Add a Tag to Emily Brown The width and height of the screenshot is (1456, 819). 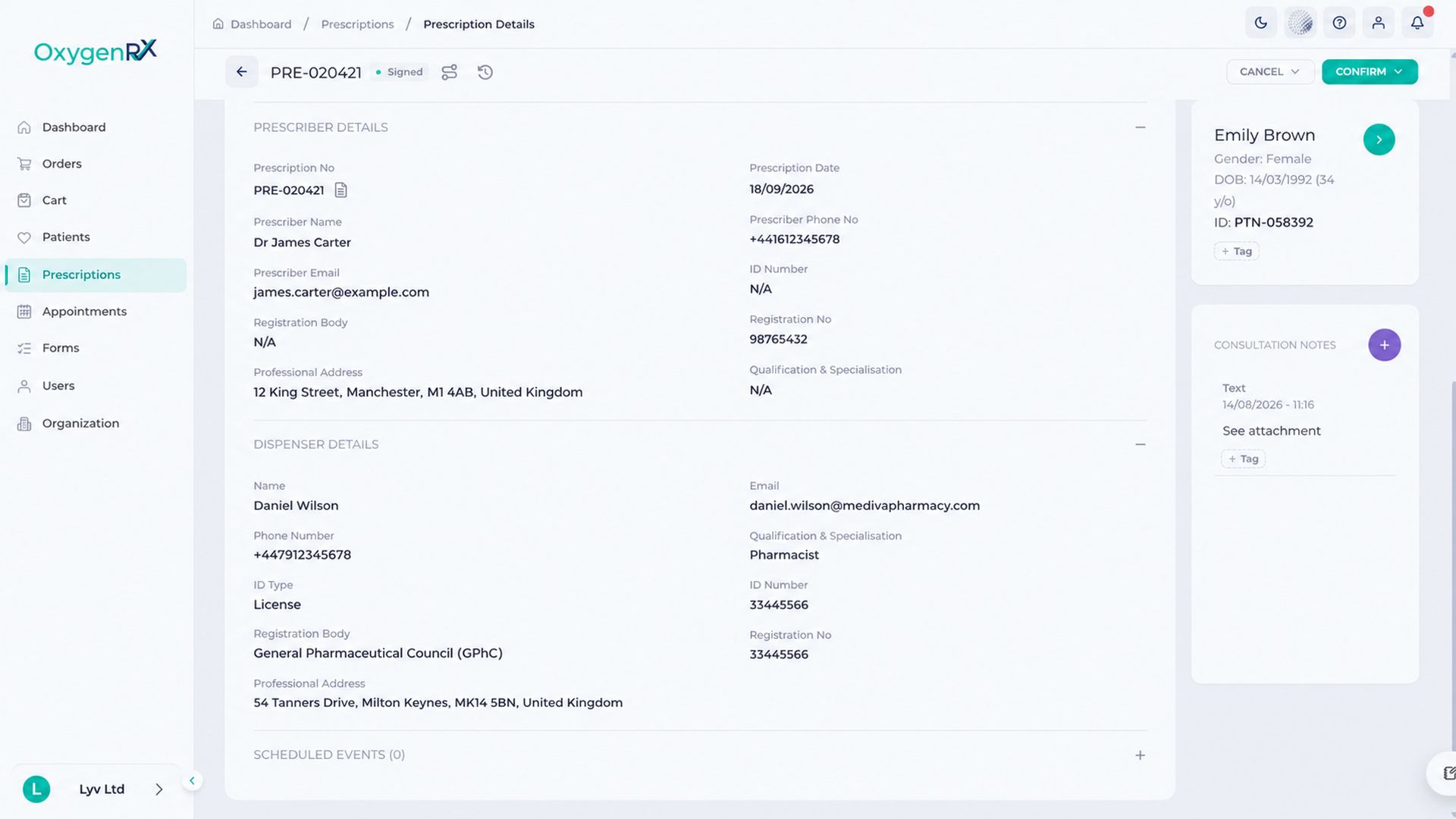[1237, 251]
